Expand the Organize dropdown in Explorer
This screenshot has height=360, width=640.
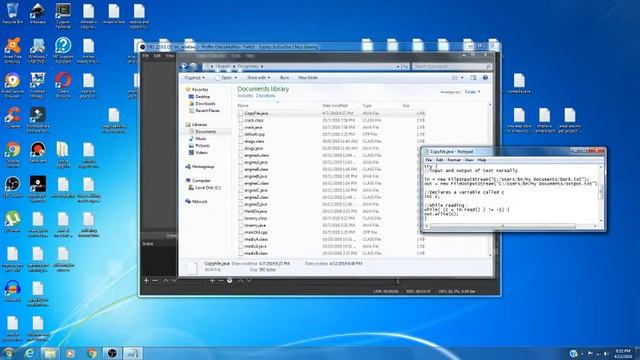(194, 78)
